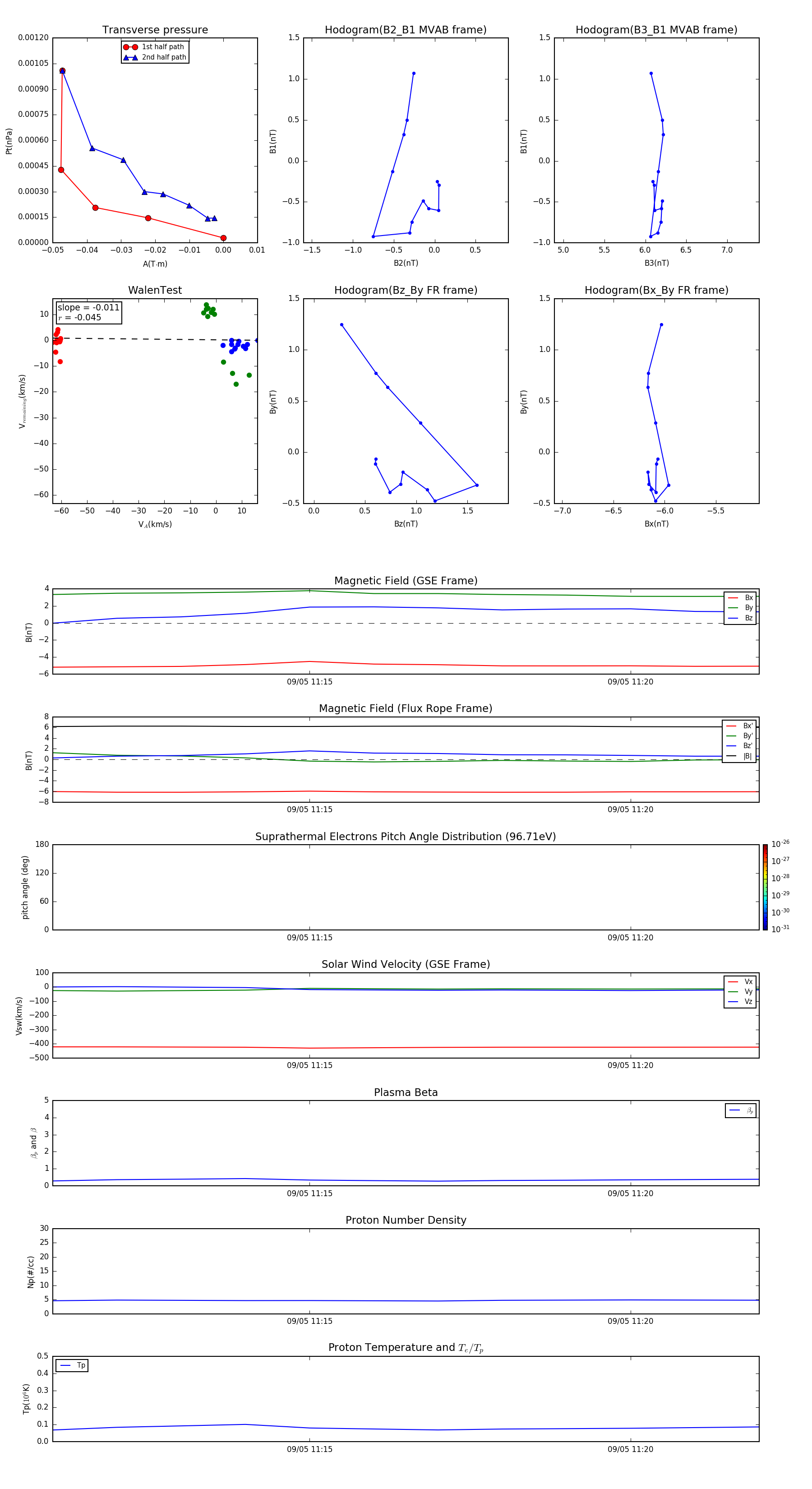The width and height of the screenshot is (812, 1489).
Task: Click the pitch angle rainbow colorbar
Action: click(765, 887)
